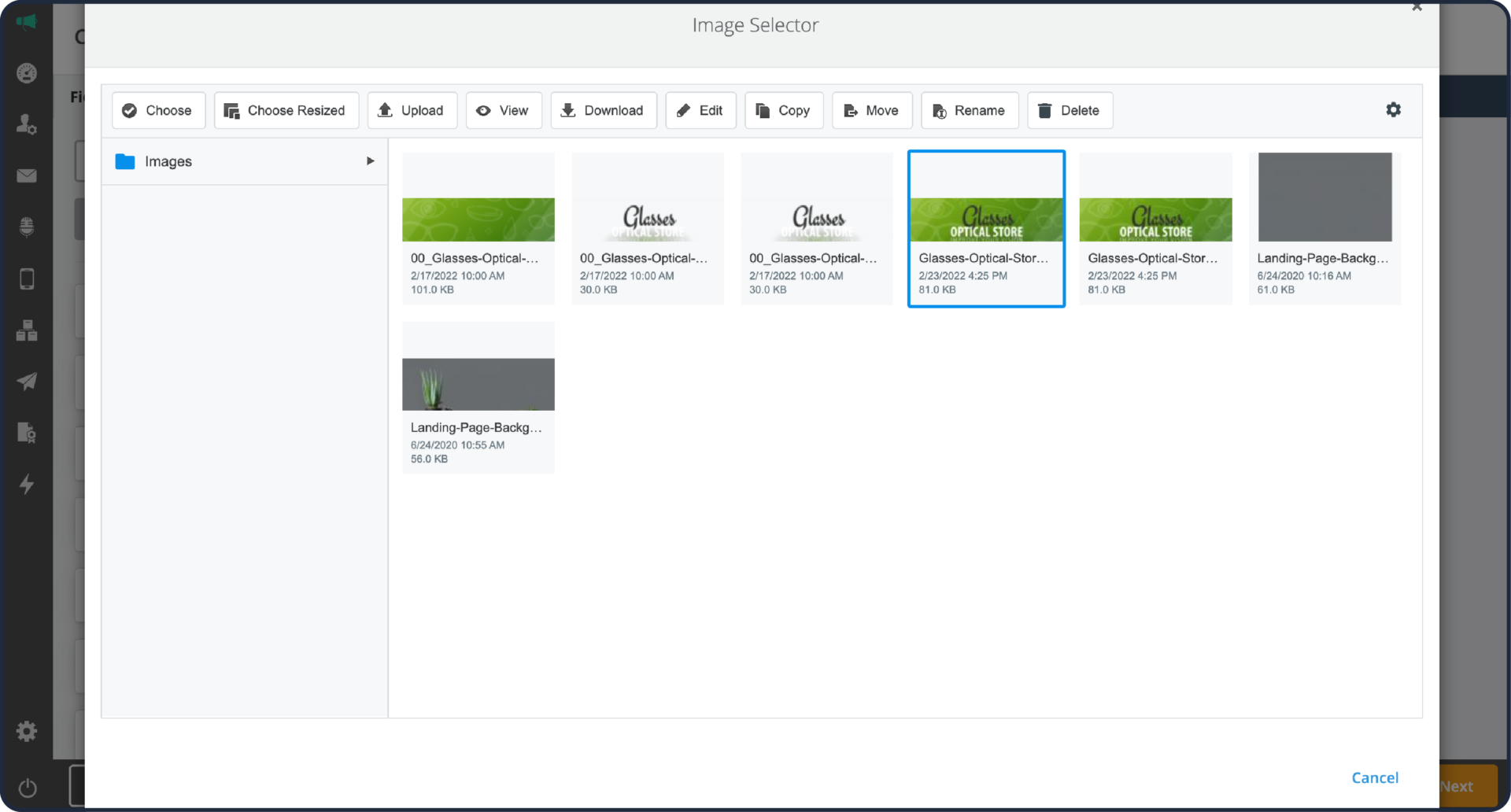Click the Images folder entry
This screenshot has width=1511, height=812.
pos(168,161)
